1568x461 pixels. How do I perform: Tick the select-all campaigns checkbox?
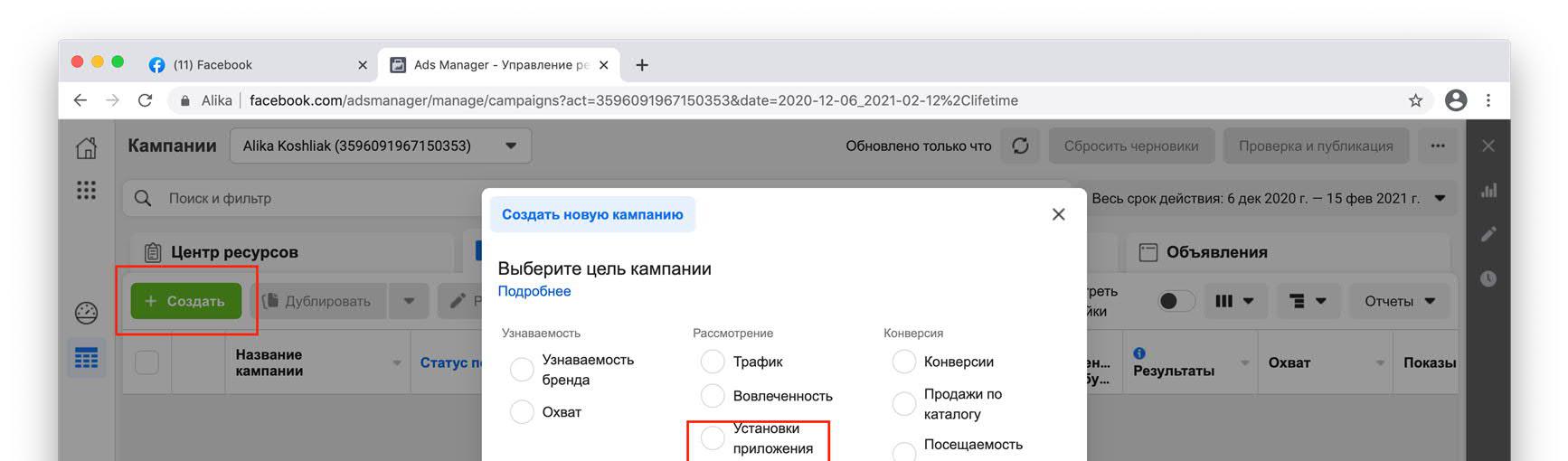146,362
